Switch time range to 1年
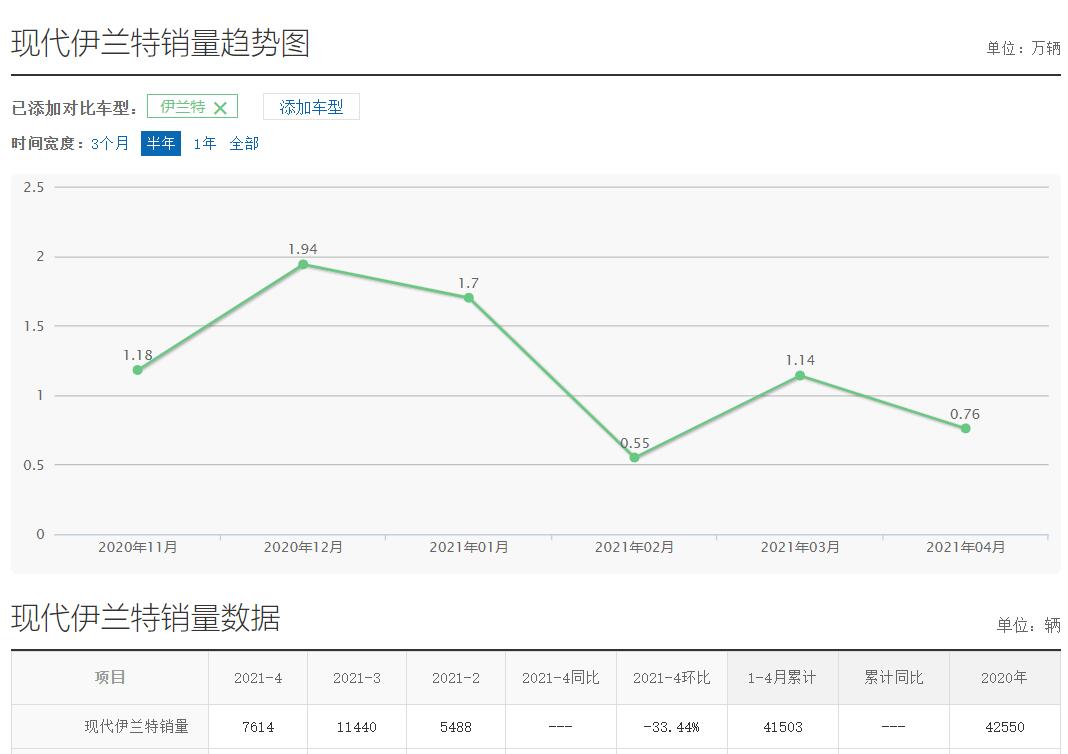1068x754 pixels. click(204, 143)
